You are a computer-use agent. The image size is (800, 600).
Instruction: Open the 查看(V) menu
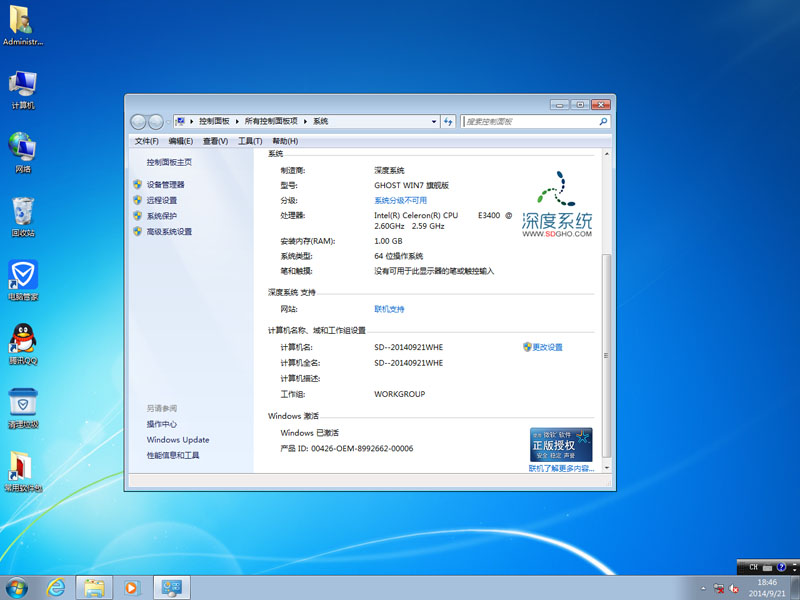point(215,141)
